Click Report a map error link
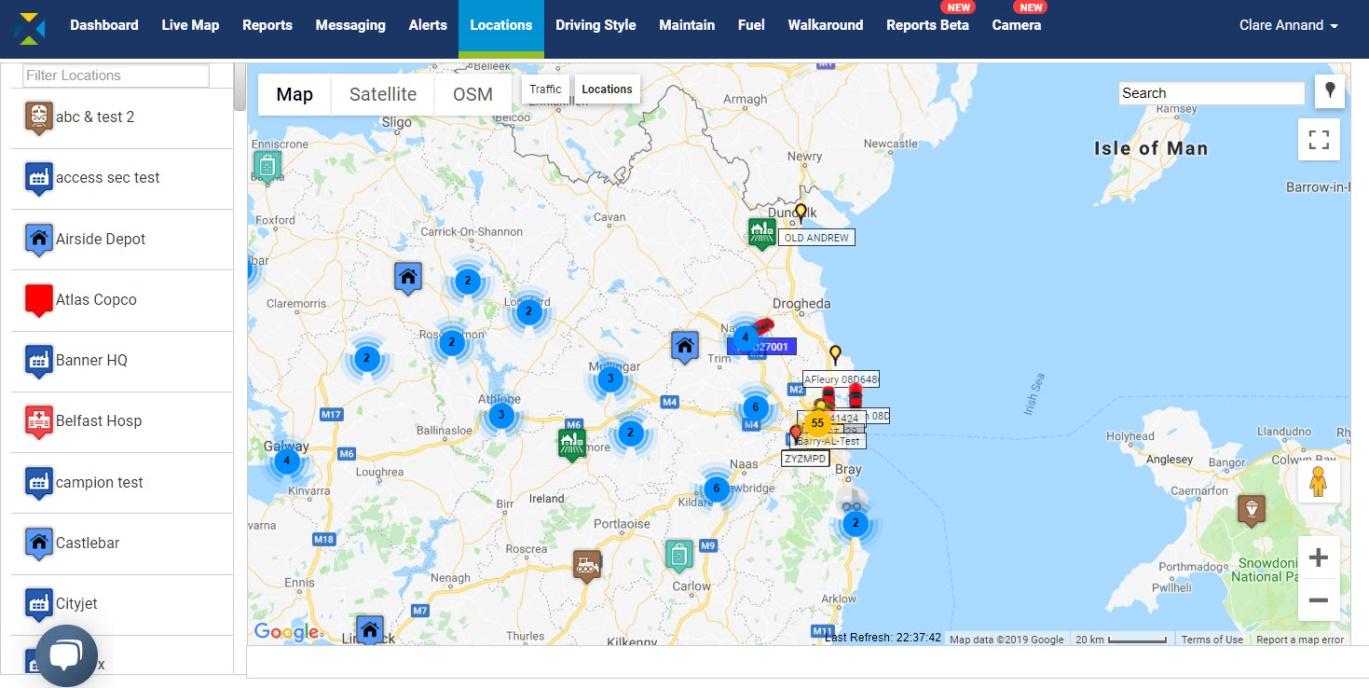 [1300, 640]
